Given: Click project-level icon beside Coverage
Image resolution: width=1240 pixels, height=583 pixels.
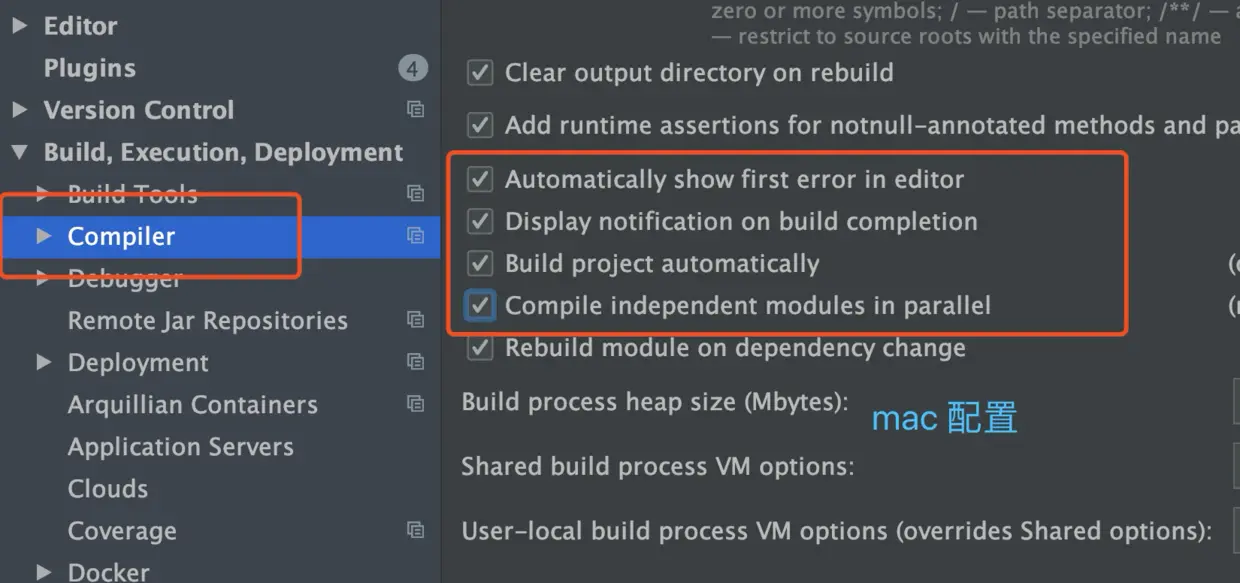Looking at the screenshot, I should click(x=415, y=530).
